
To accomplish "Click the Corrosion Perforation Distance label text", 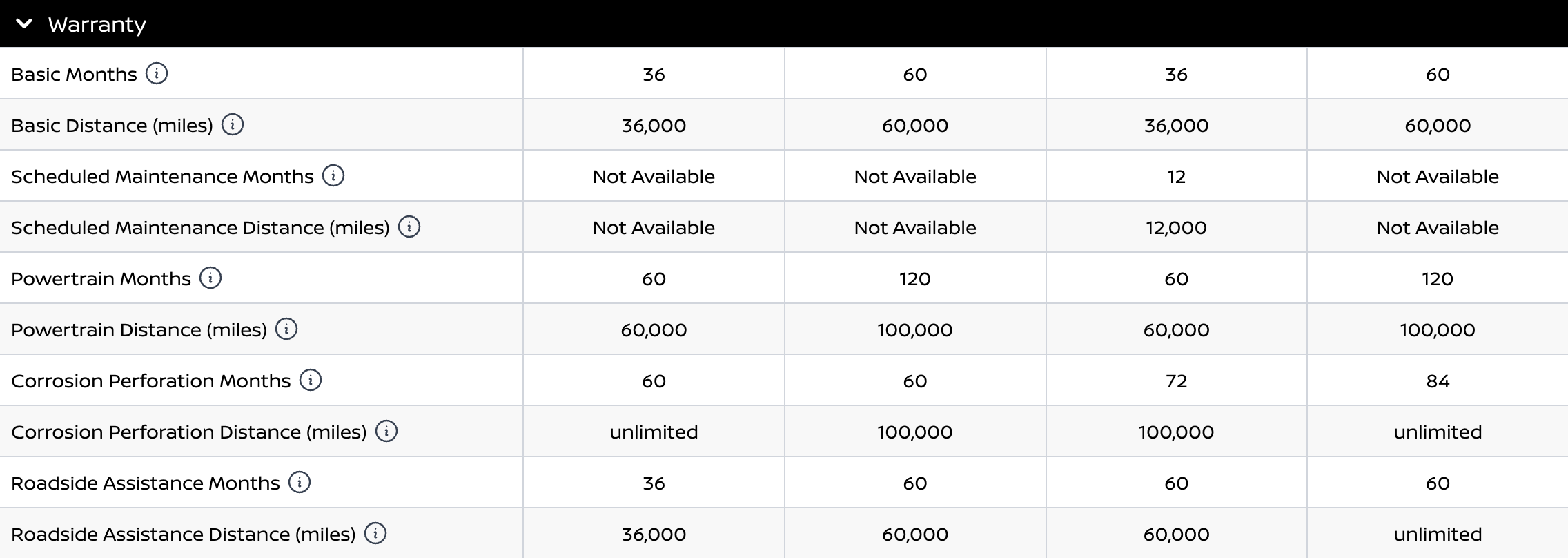I will (x=189, y=432).
